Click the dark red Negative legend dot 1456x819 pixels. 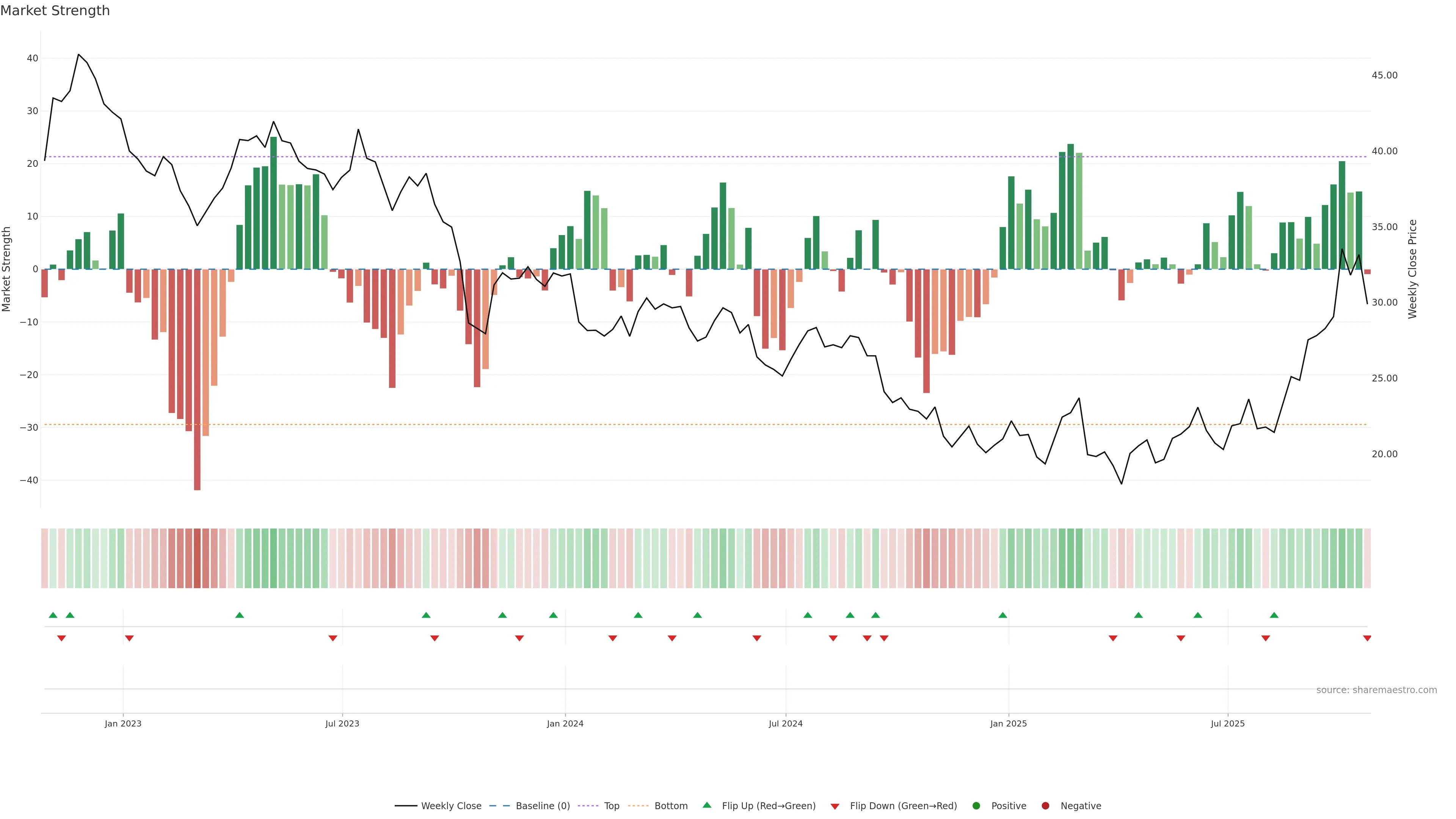pyautogui.click(x=1045, y=806)
